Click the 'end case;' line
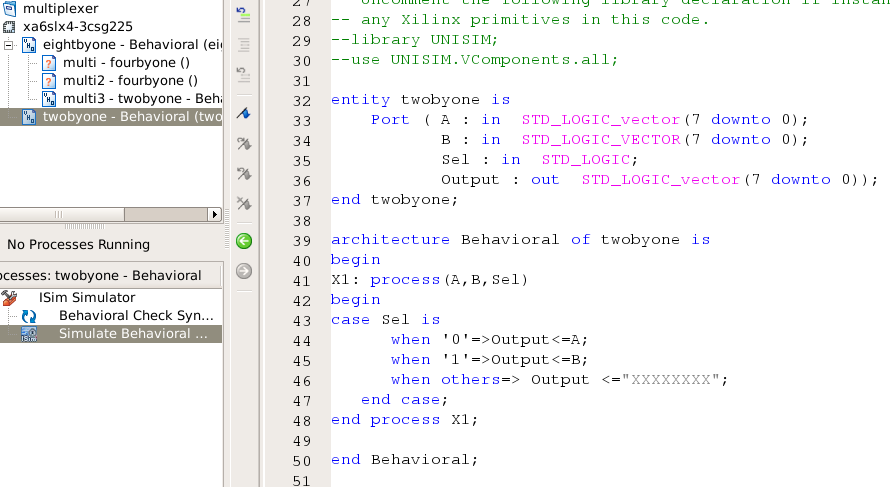The width and height of the screenshot is (892, 487). [404, 400]
